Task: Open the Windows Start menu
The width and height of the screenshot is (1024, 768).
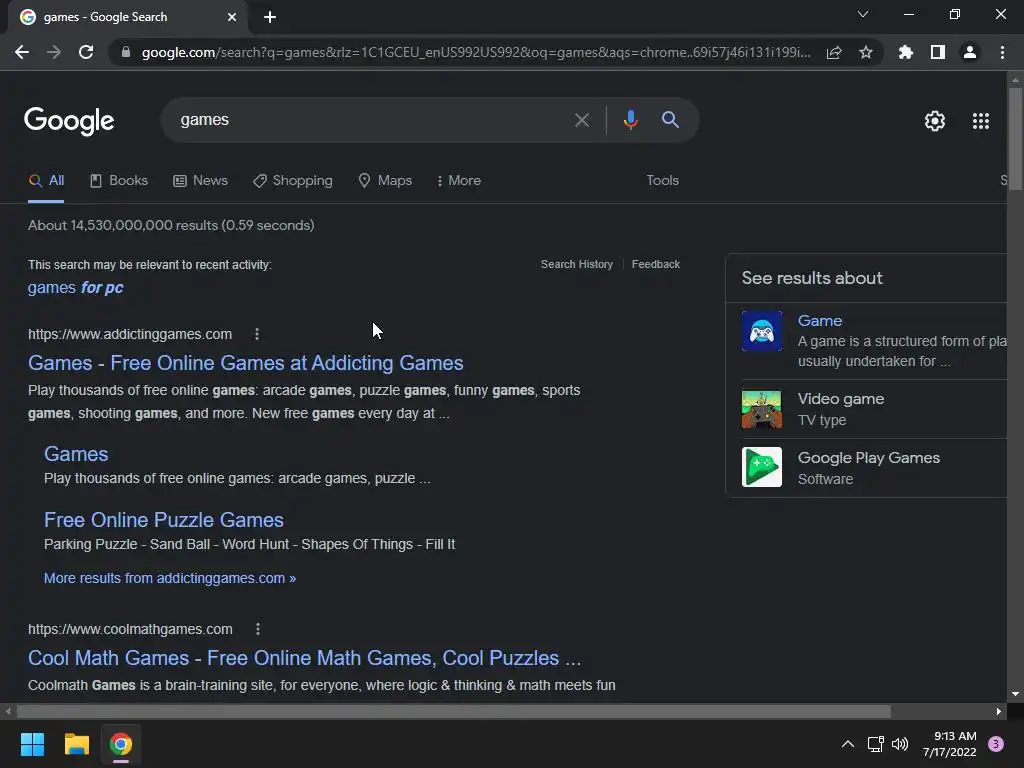Action: click(32, 744)
